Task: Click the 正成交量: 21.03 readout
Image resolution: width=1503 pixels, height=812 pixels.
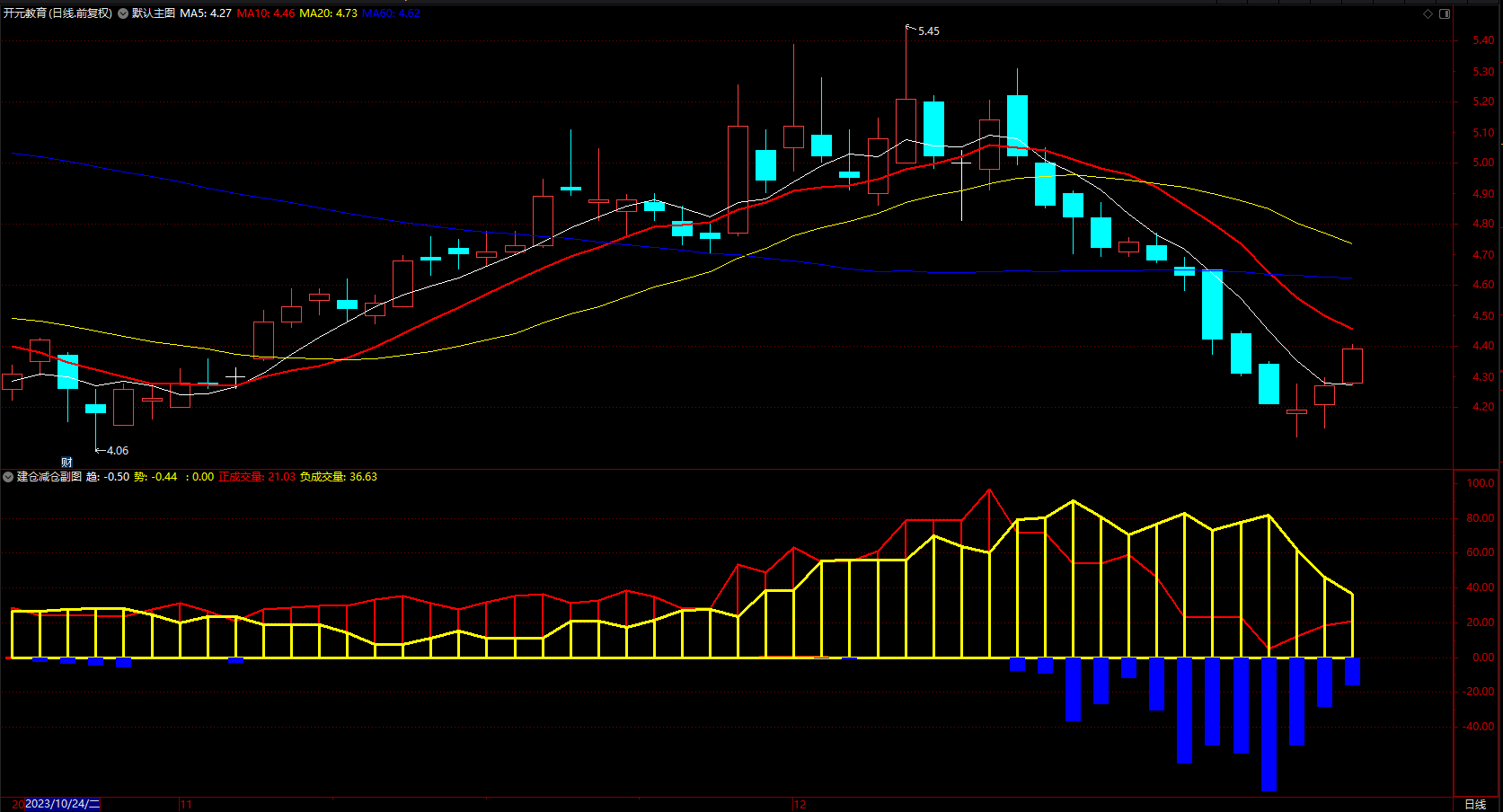Action: click(257, 477)
